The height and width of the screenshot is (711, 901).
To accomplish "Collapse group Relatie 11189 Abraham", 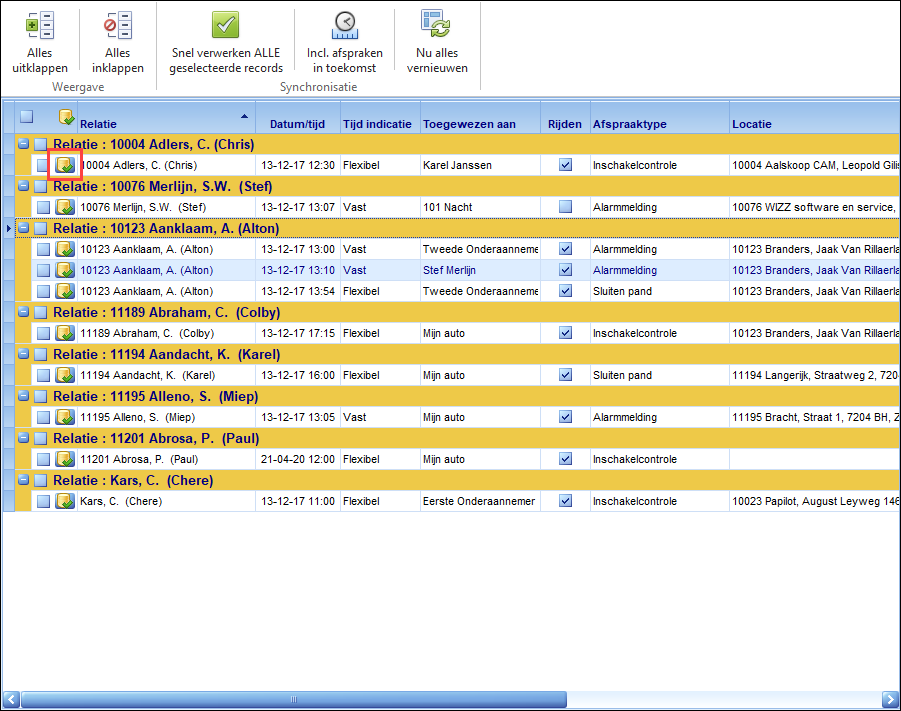I will point(24,312).
